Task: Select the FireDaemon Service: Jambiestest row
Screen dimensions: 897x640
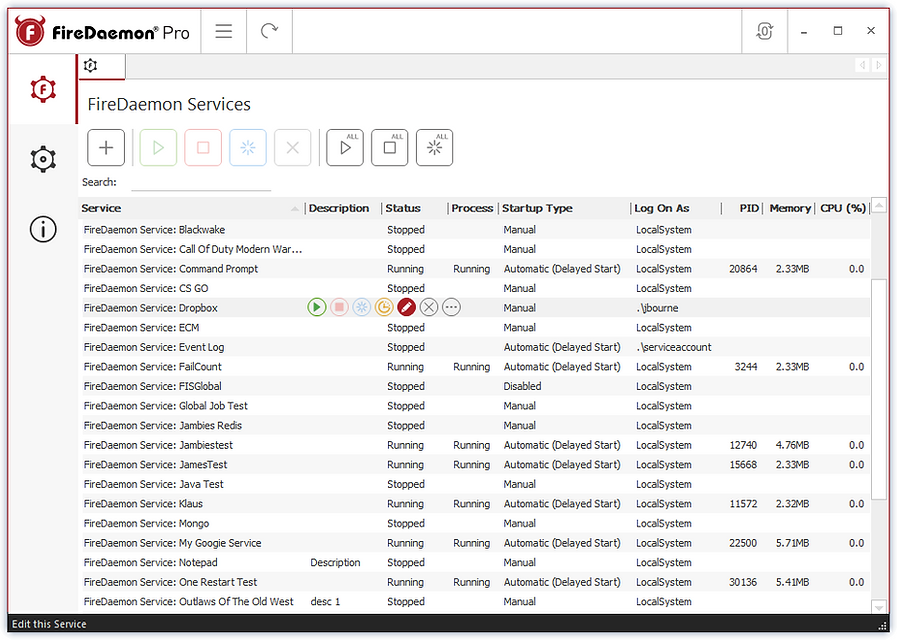Action: [x=476, y=445]
